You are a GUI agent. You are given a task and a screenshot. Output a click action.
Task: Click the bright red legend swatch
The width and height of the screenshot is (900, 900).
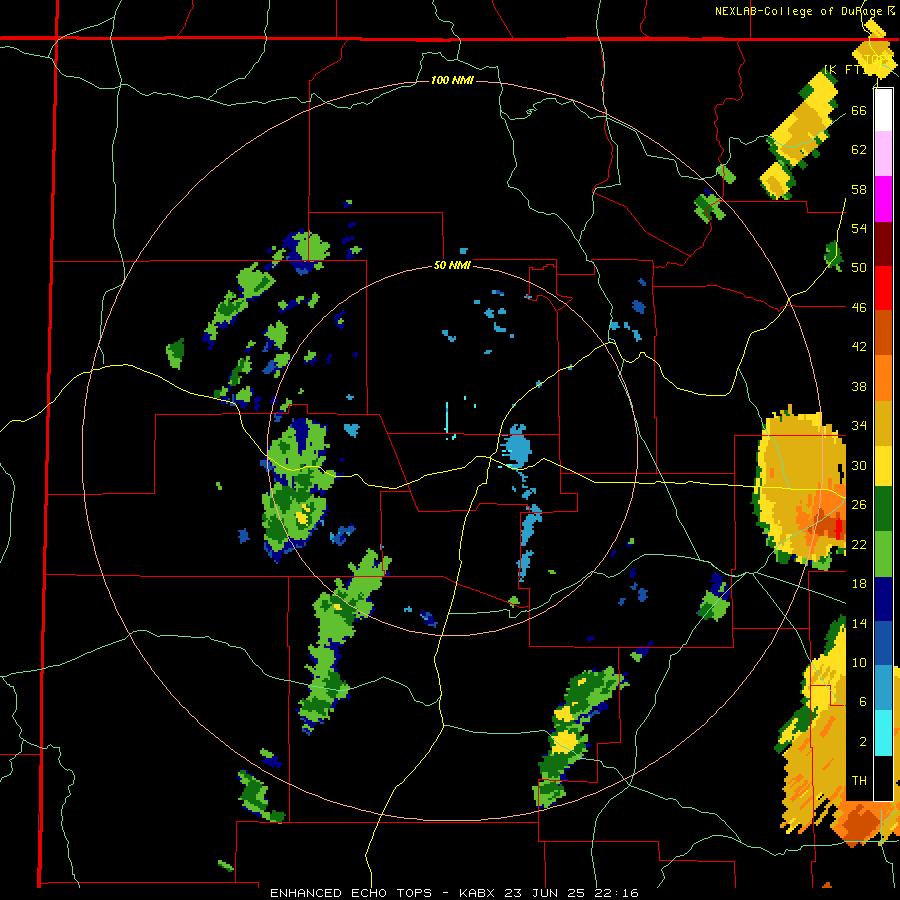coord(883,288)
